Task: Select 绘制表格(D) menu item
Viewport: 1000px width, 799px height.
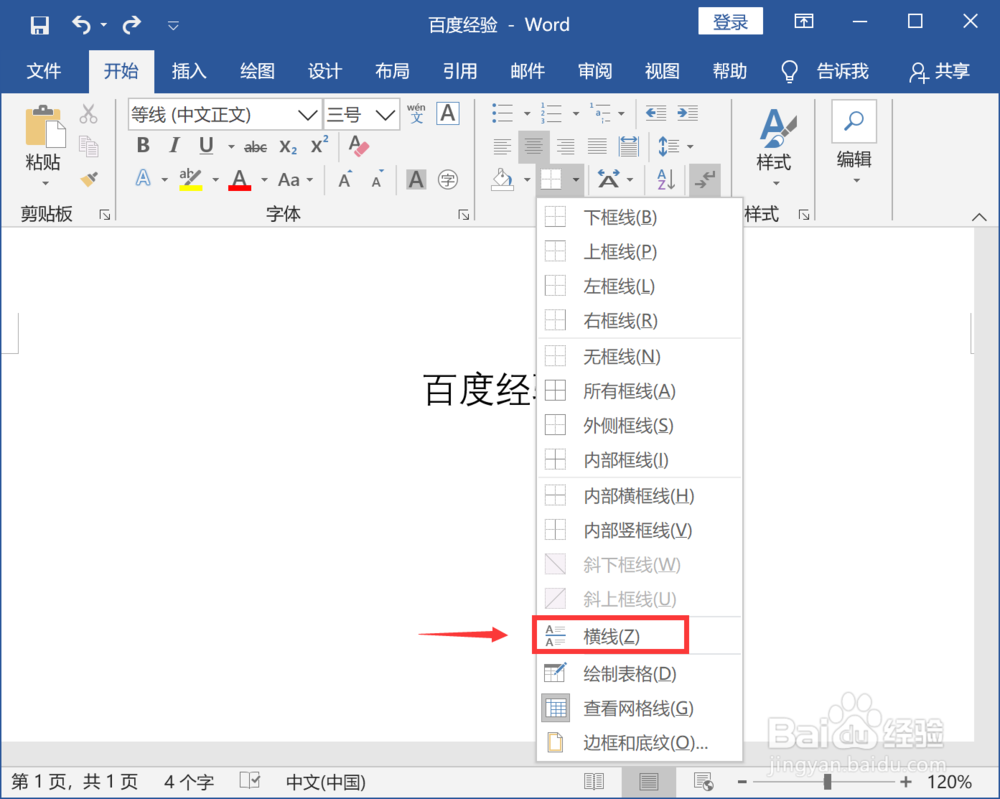Action: [x=640, y=673]
